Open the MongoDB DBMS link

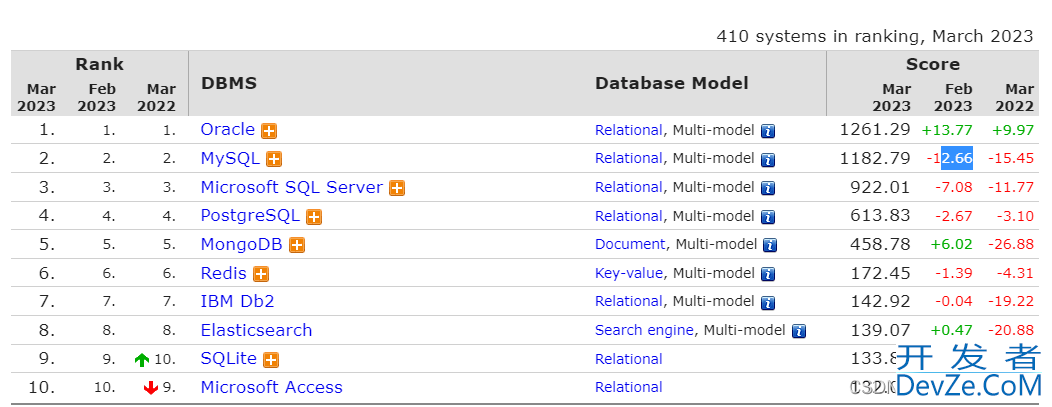point(242,244)
